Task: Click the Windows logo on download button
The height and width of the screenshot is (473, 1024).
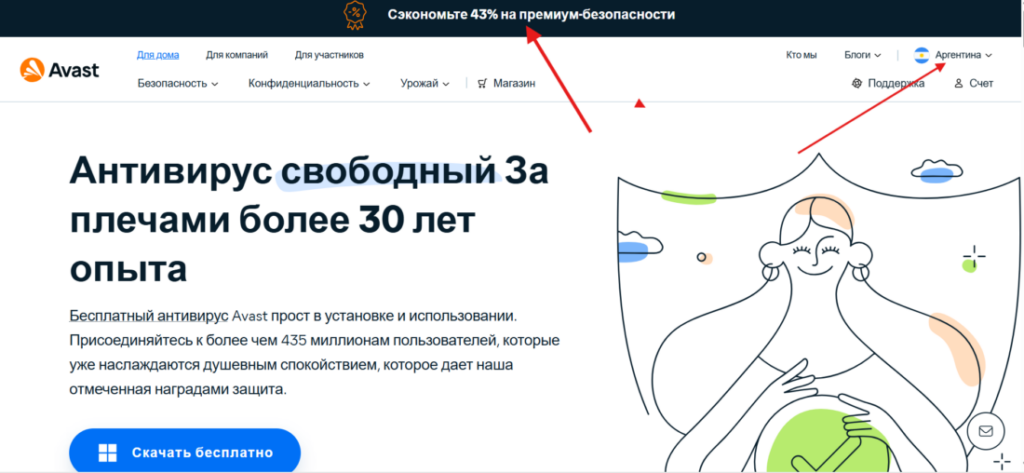Action: point(107,453)
